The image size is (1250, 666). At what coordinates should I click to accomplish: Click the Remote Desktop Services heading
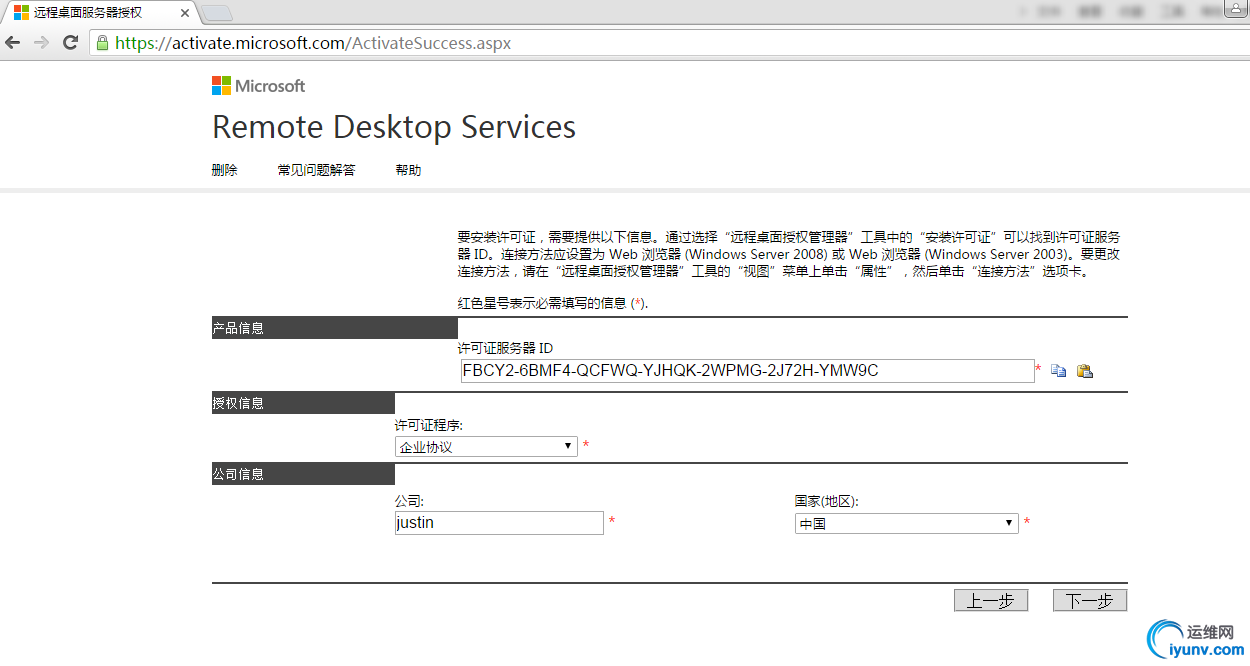point(394,127)
